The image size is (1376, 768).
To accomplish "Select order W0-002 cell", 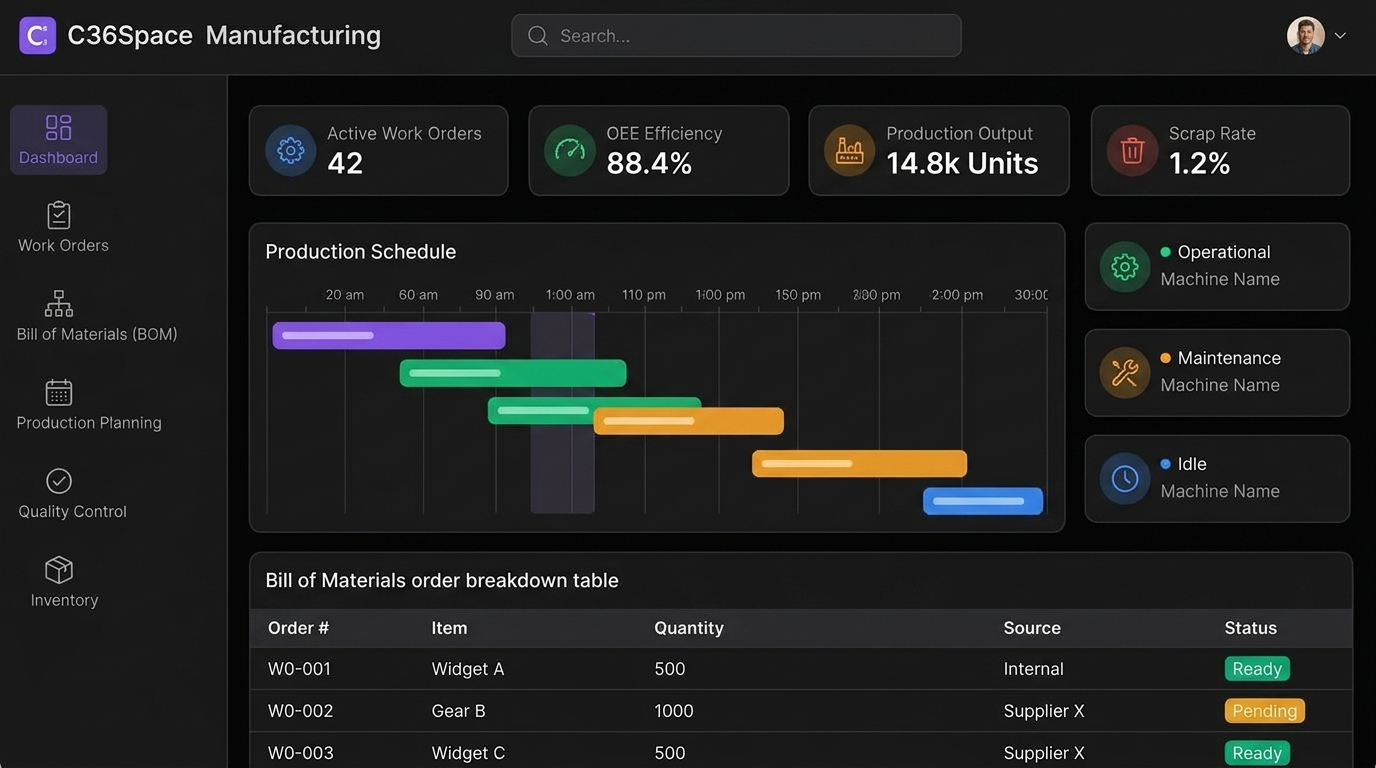I will [300, 711].
